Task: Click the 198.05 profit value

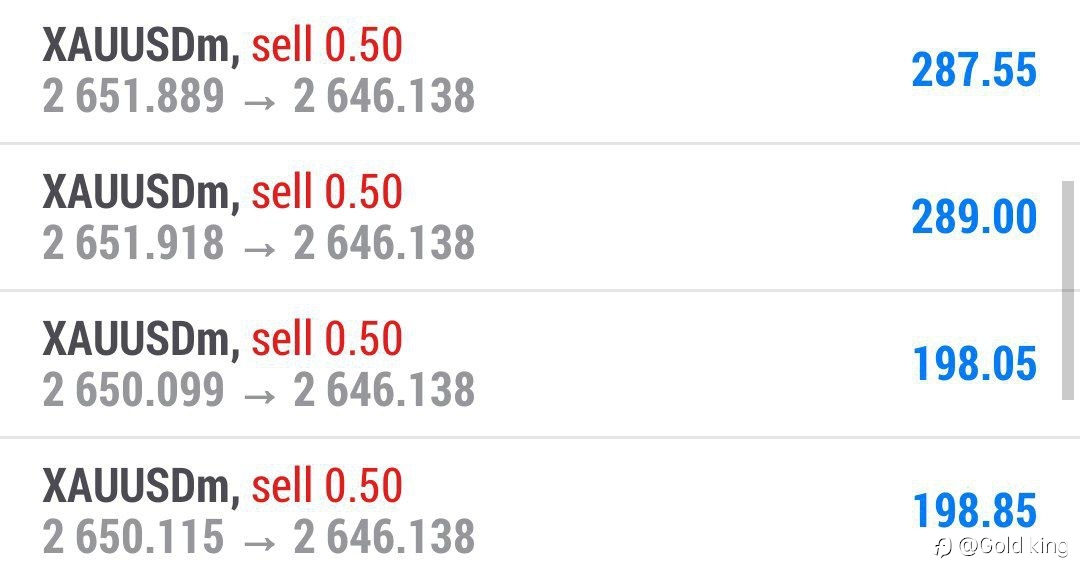Action: pyautogui.click(x=974, y=363)
